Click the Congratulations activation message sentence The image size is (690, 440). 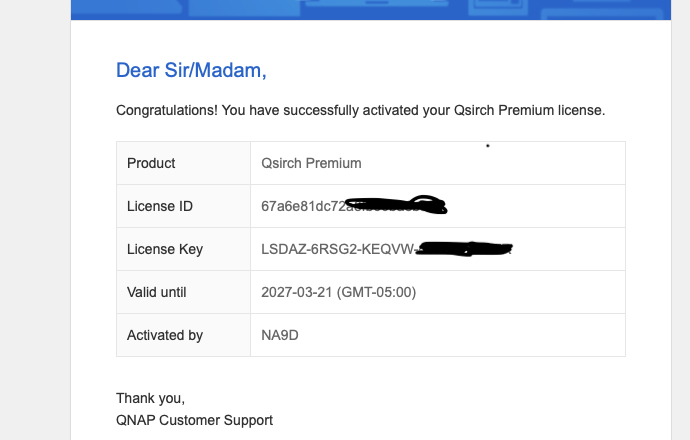point(360,110)
